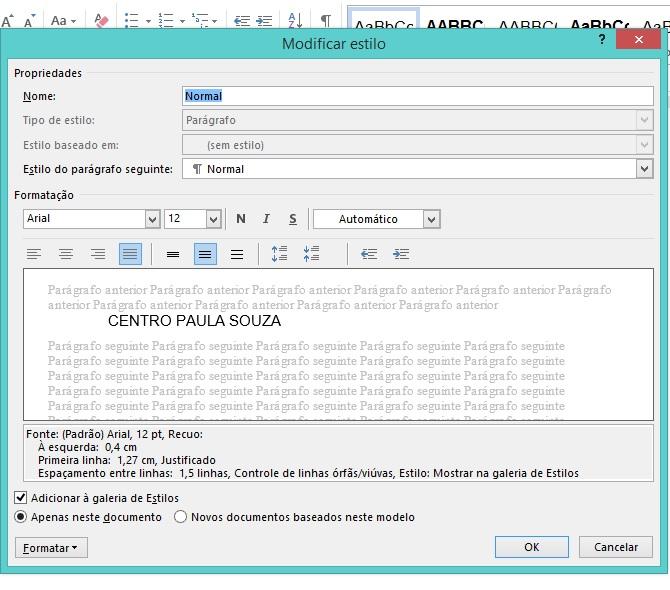Increase paragraph indent
Image resolution: width=670 pixels, height=590 pixels.
tap(401, 255)
